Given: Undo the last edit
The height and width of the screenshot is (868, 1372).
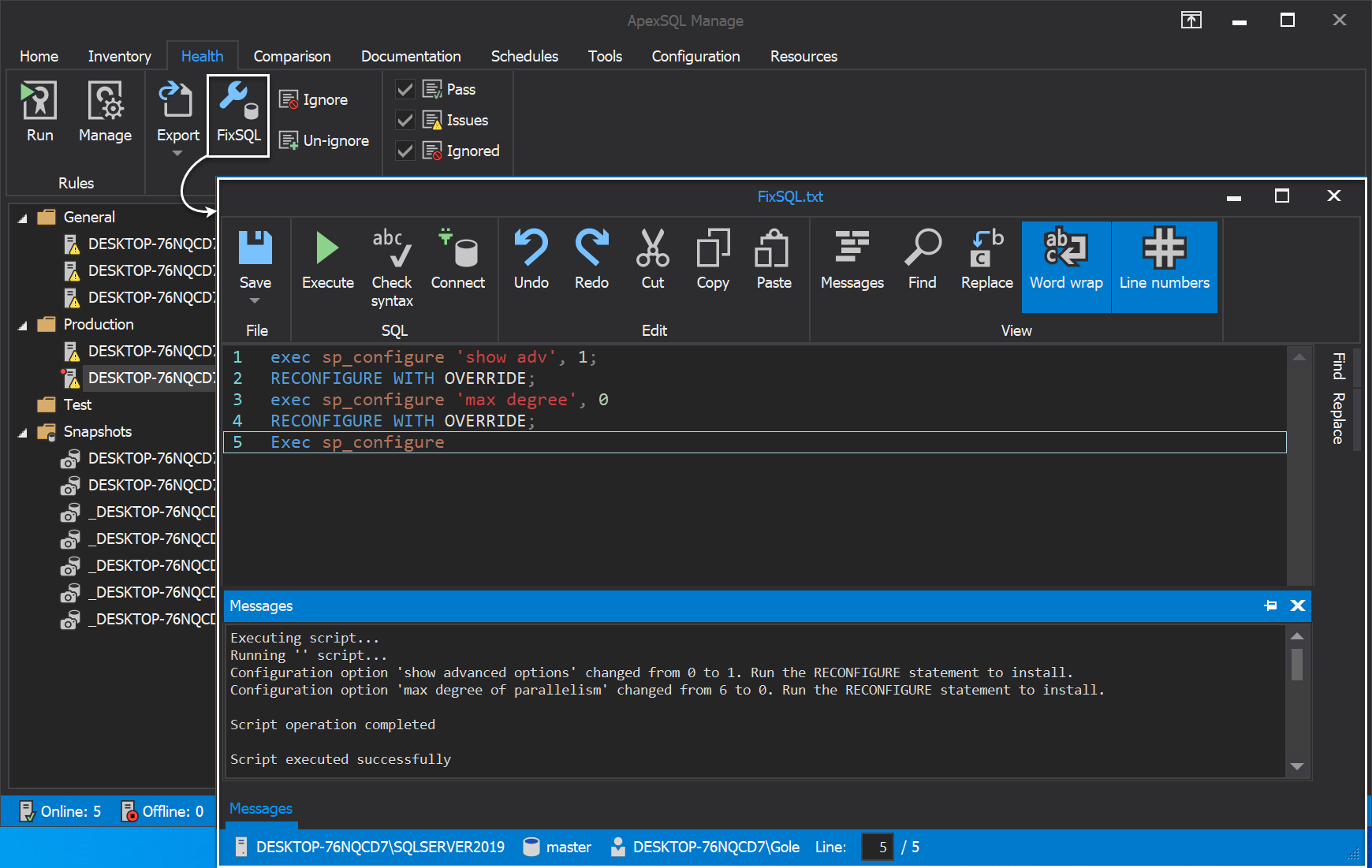Looking at the screenshot, I should click(531, 260).
